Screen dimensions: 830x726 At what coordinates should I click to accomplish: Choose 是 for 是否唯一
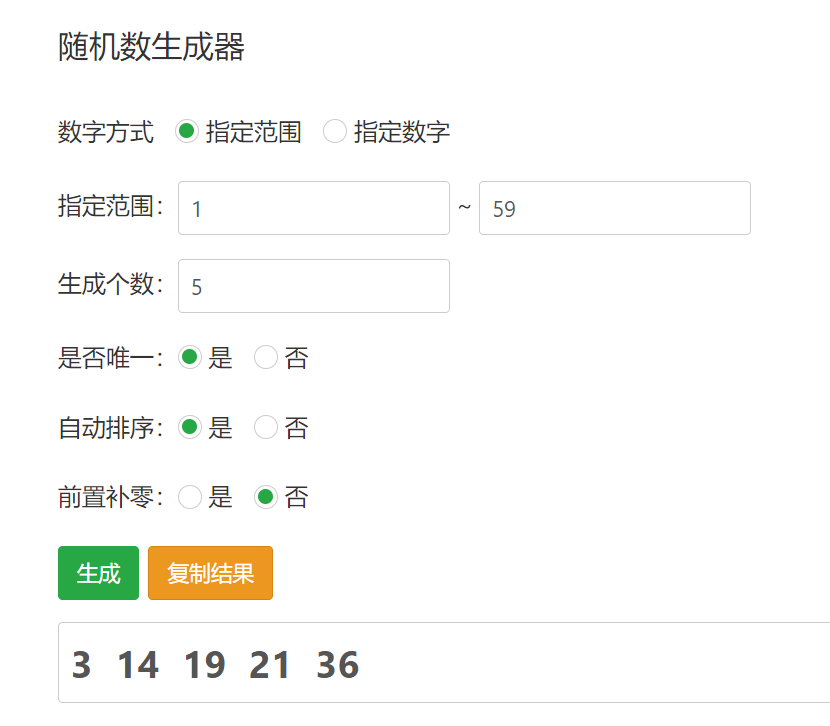(190, 357)
